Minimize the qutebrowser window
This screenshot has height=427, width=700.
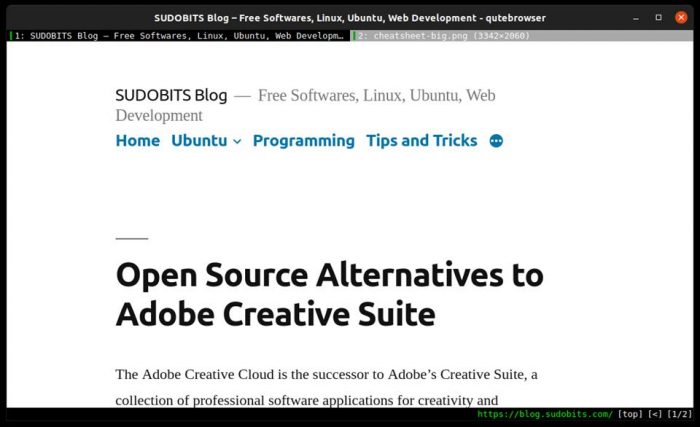coord(635,18)
